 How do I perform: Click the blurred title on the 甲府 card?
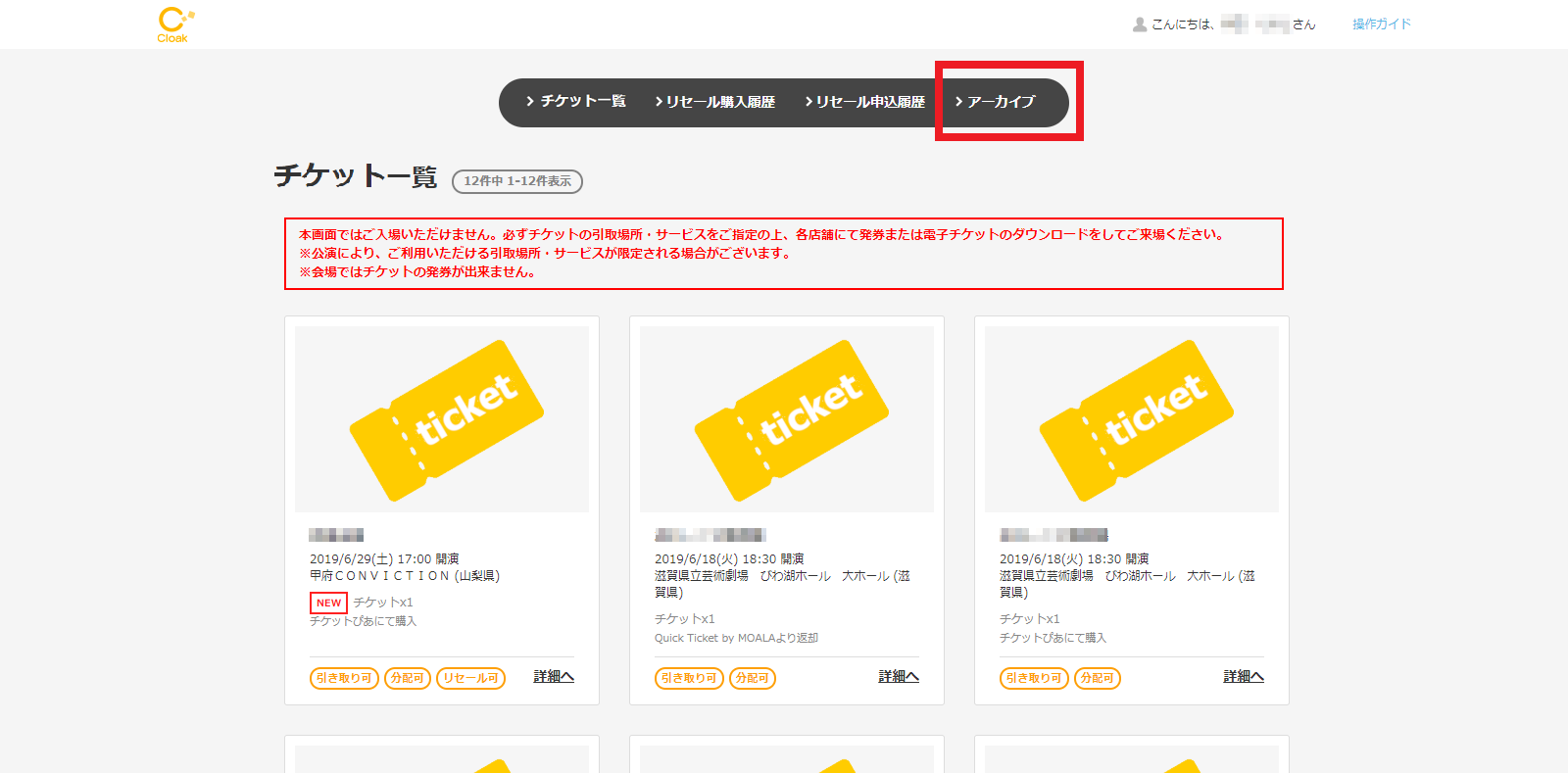[336, 535]
